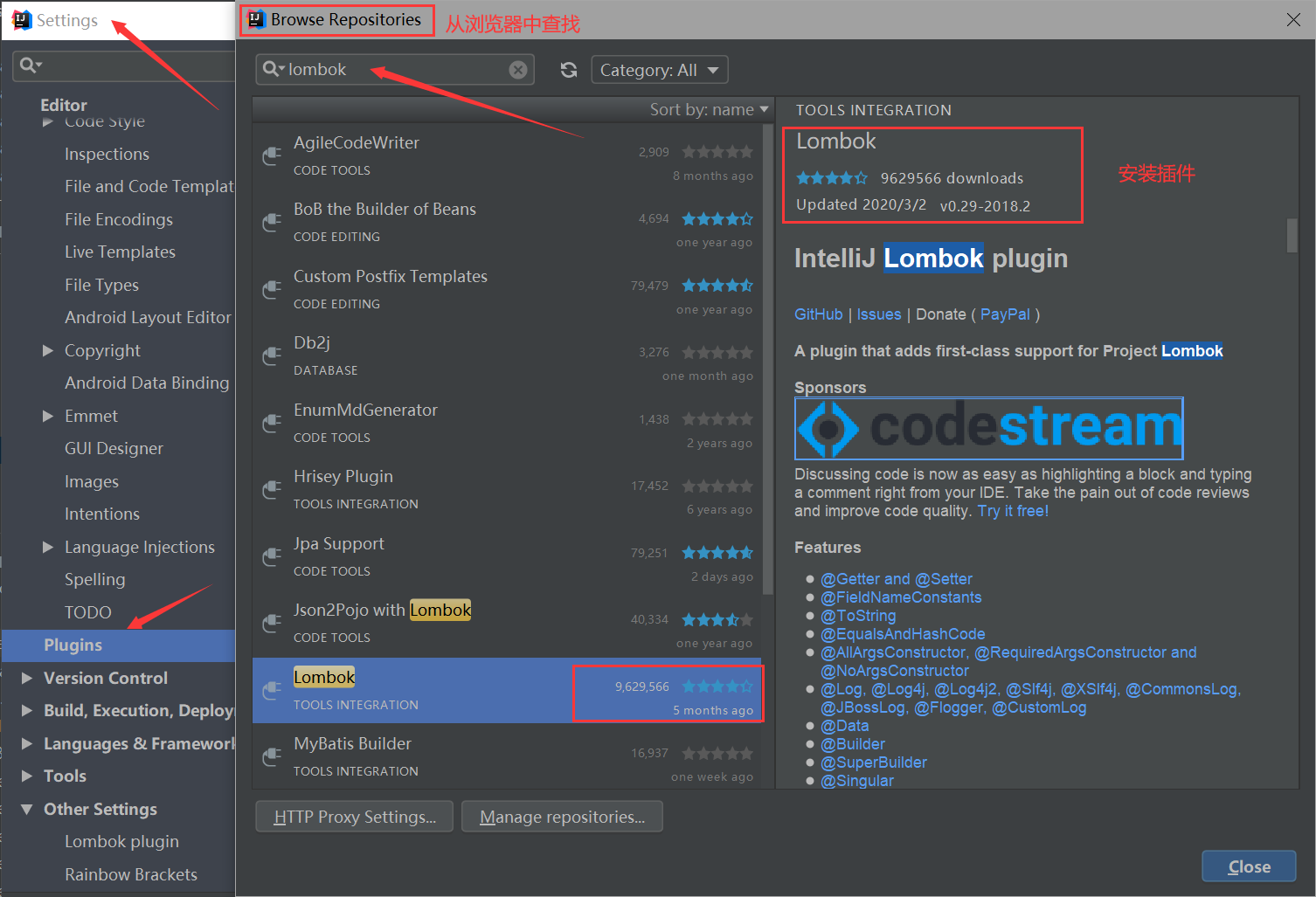
Task: Click the Jpa Support plugin icon
Action: pos(272,557)
